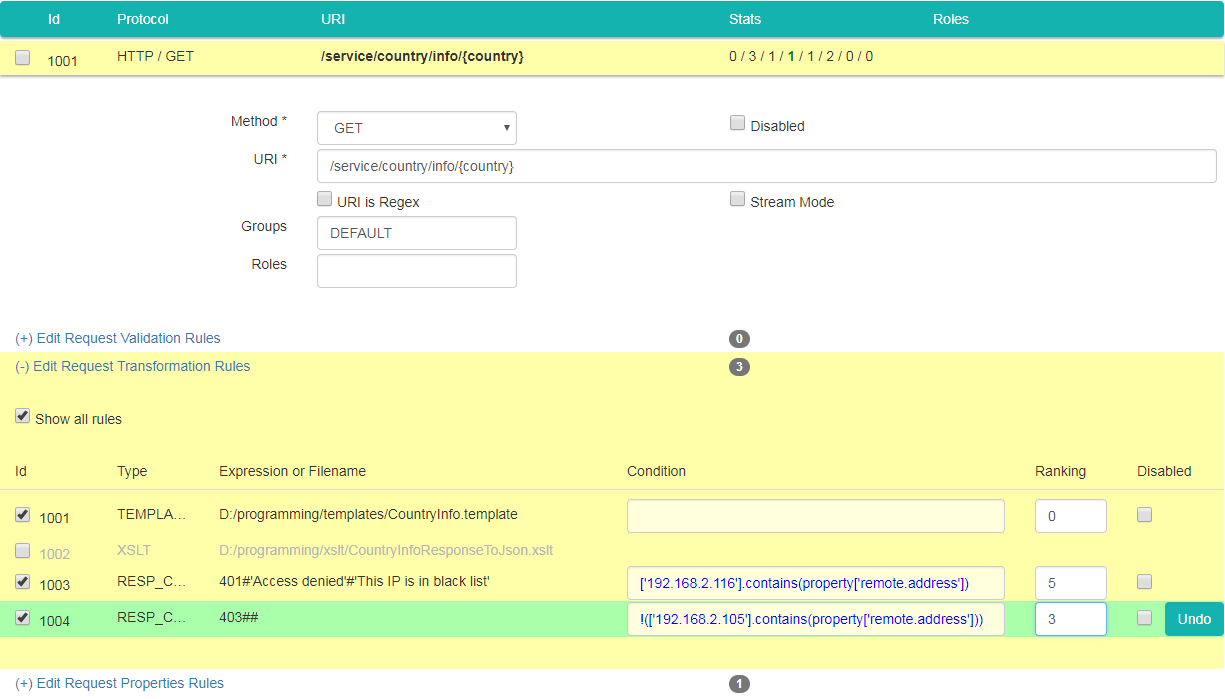Open the /service/country/info/{country} endpoint row

(422, 57)
